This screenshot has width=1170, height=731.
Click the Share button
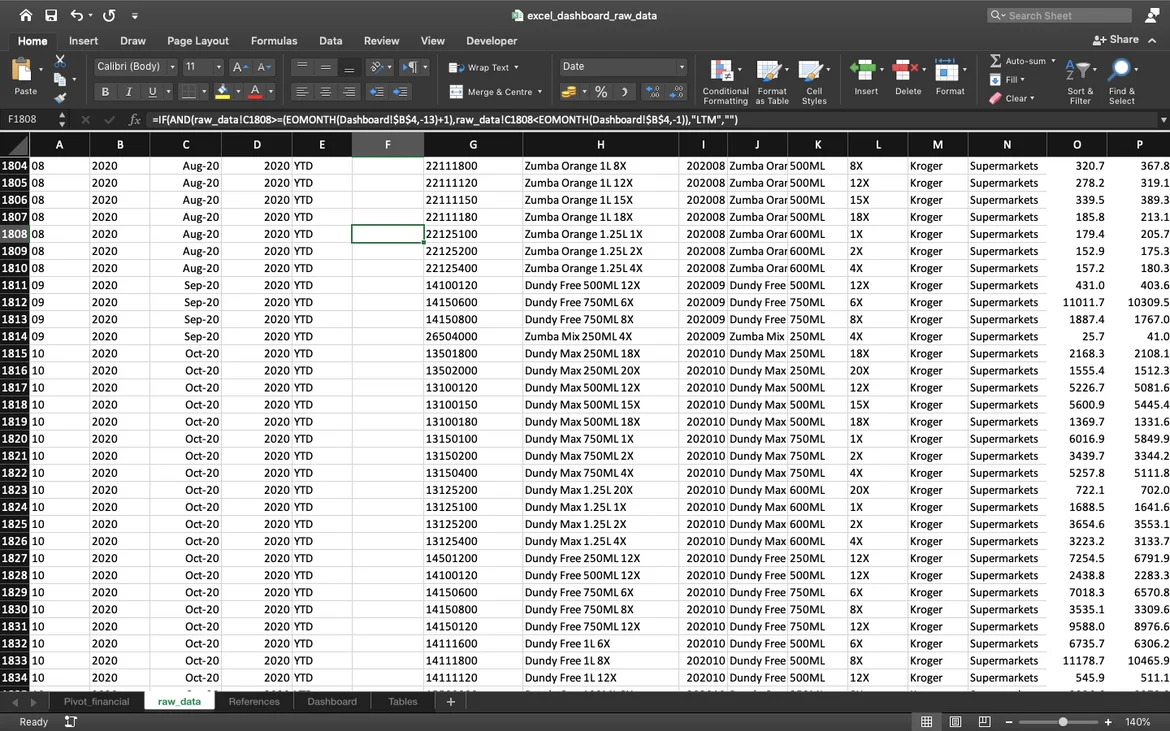[x=1116, y=40]
